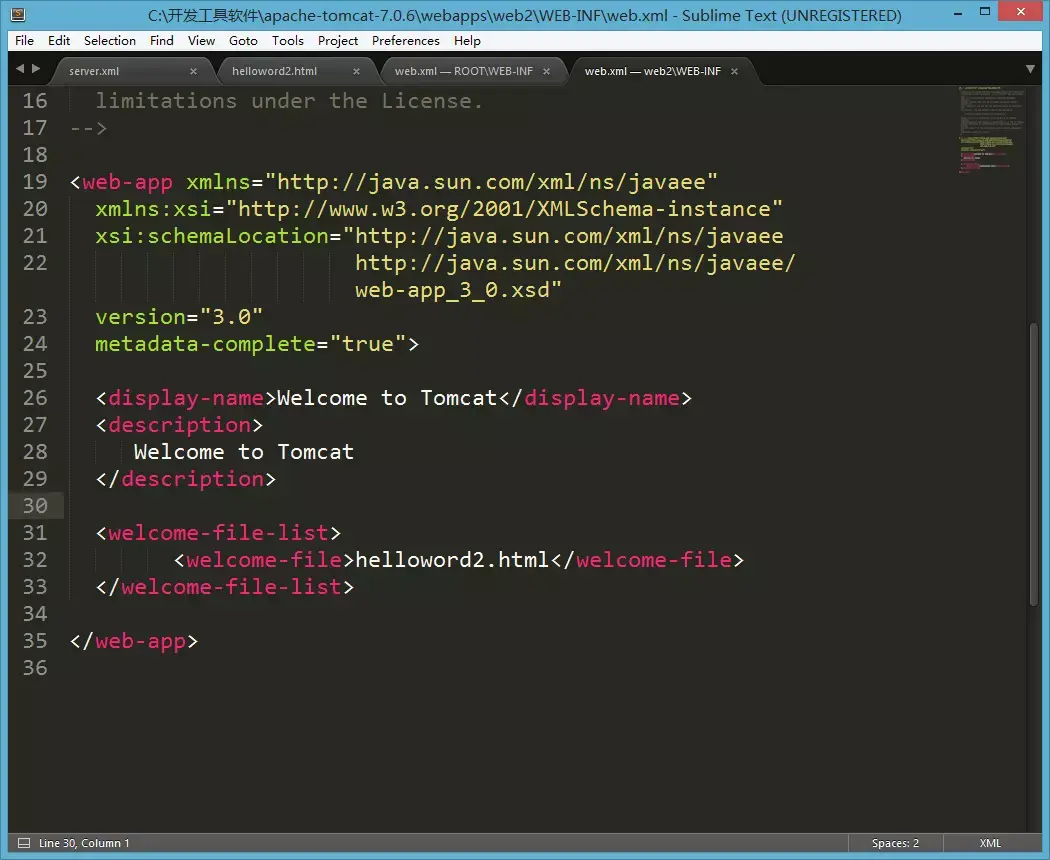Open the Project menu

pos(338,41)
